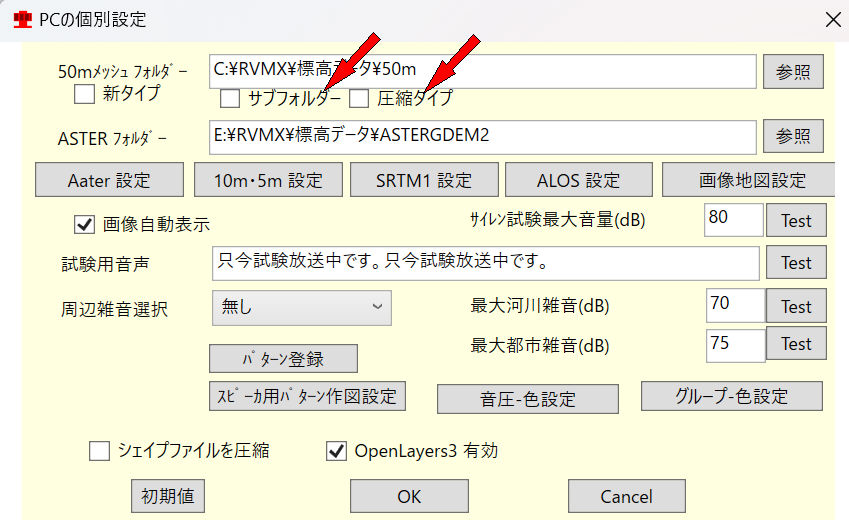The height and width of the screenshot is (520, 849).
Task: Disable 画像自動表示 checkbox
Action: (85, 224)
